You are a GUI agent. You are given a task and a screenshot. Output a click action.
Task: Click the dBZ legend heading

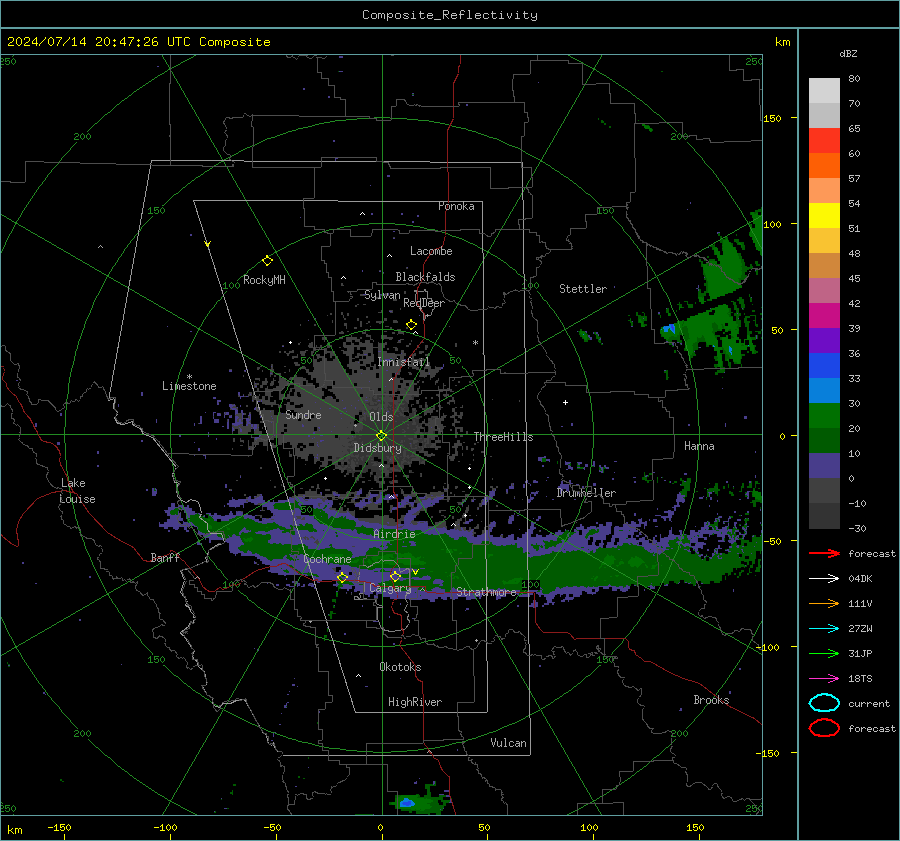848,53
